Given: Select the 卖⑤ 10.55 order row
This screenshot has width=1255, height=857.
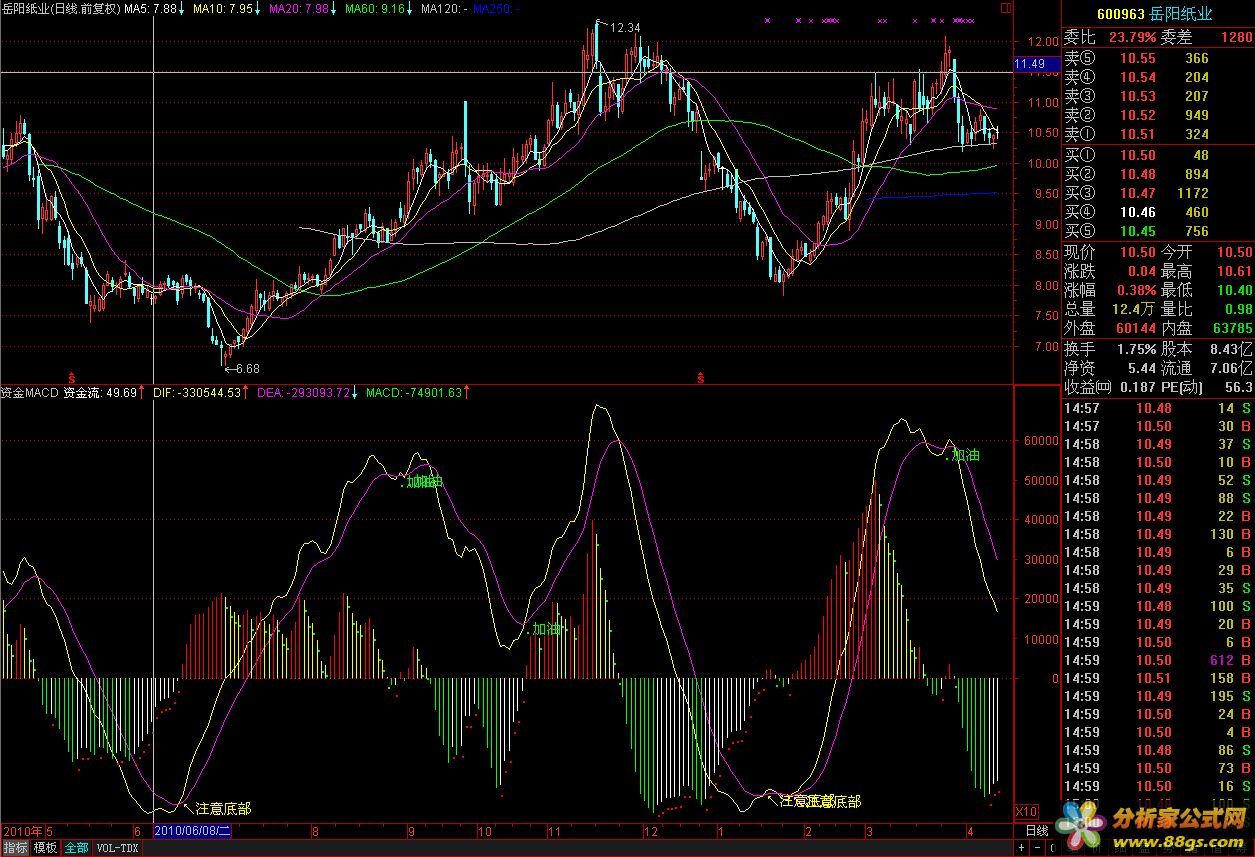Looking at the screenshot, I should point(1157,58).
